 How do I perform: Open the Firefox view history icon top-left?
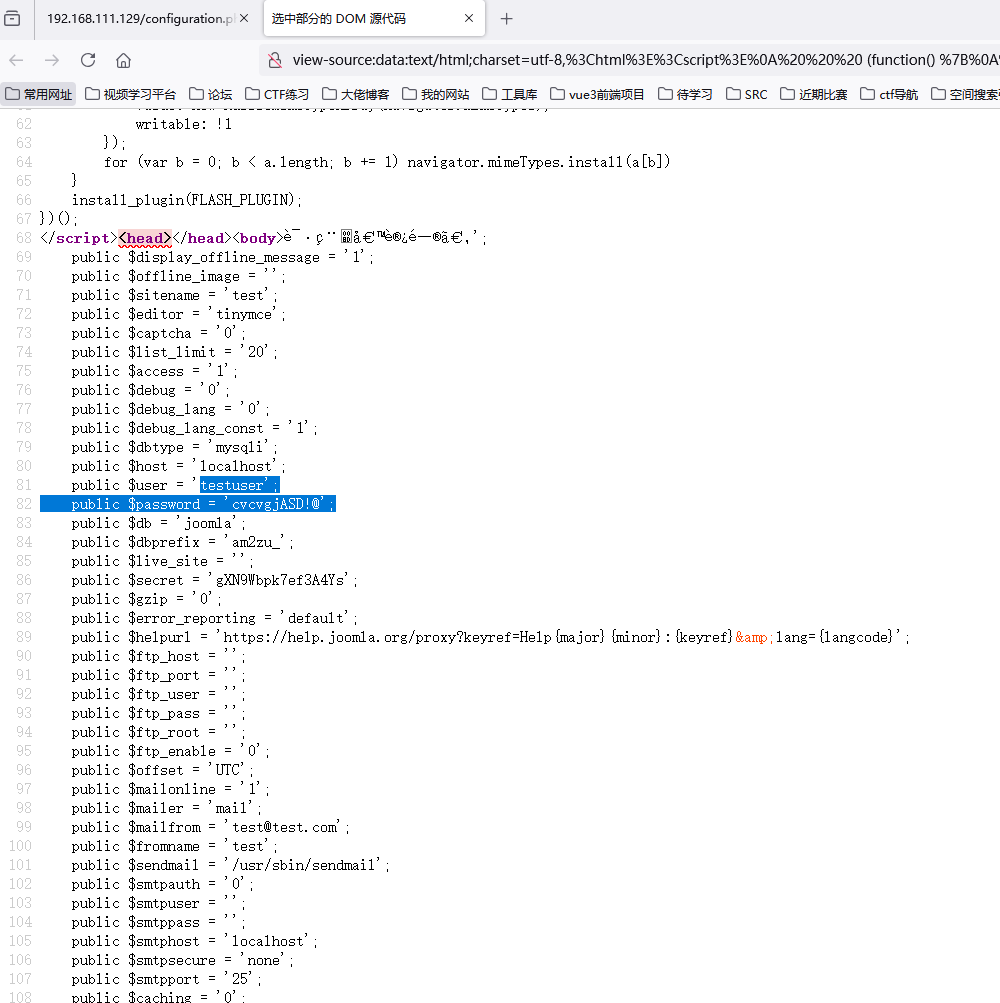click(13, 18)
